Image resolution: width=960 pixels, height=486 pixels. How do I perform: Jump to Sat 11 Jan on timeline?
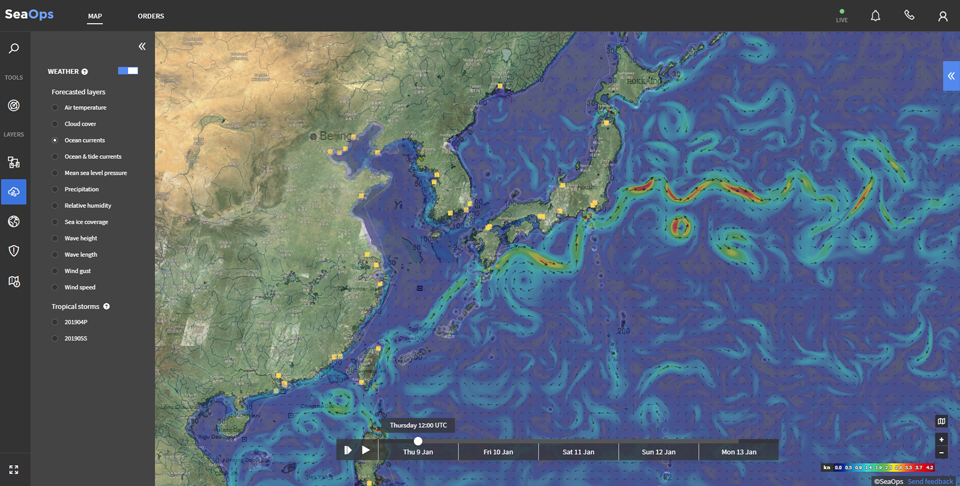tap(579, 452)
